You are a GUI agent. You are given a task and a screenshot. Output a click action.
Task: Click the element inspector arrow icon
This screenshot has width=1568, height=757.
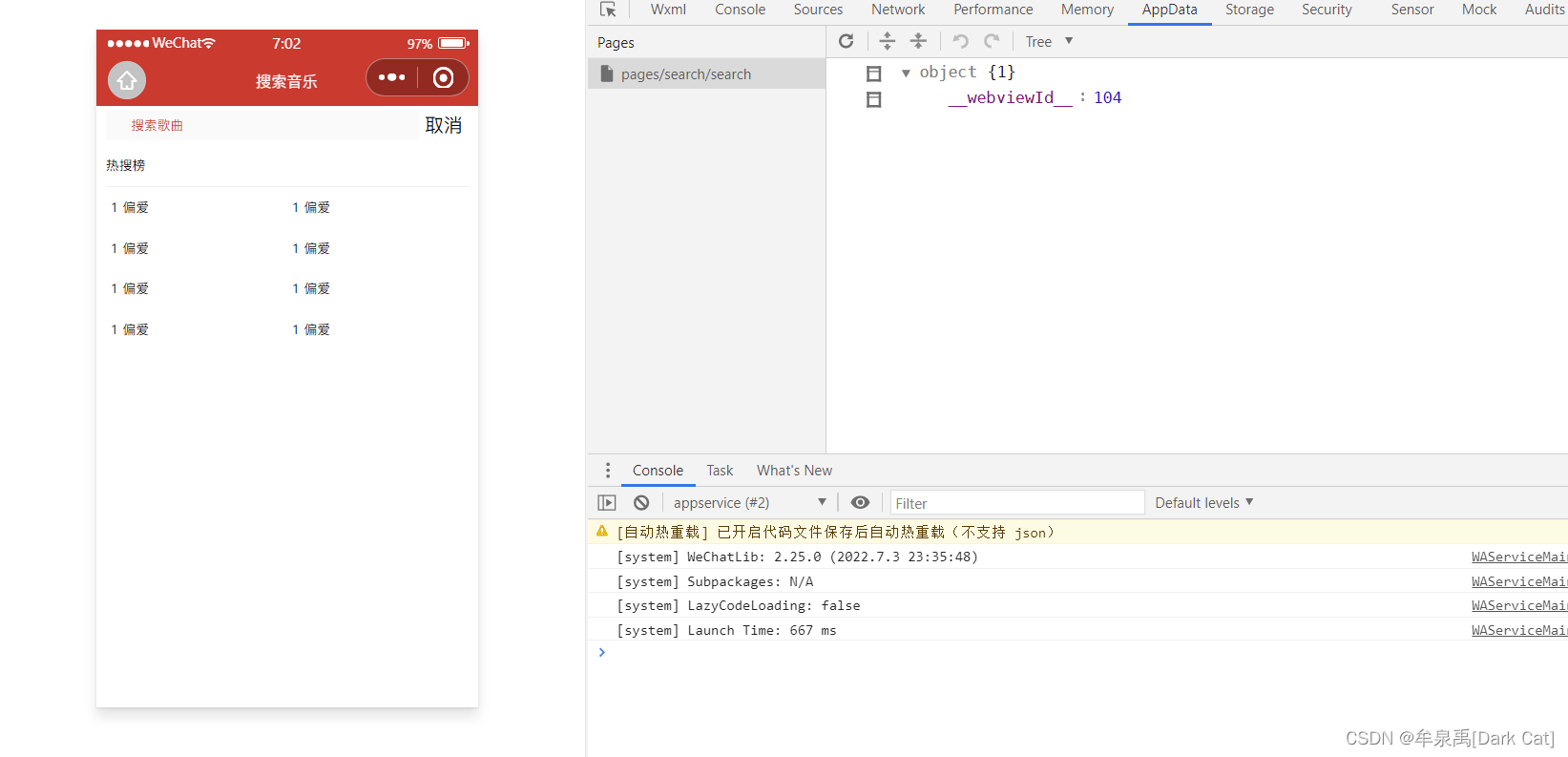pyautogui.click(x=608, y=10)
